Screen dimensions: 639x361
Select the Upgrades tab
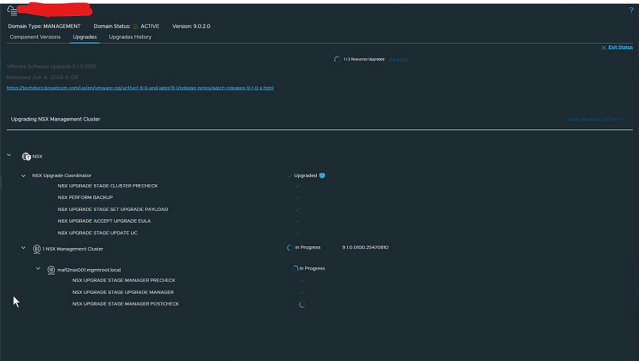click(85, 37)
